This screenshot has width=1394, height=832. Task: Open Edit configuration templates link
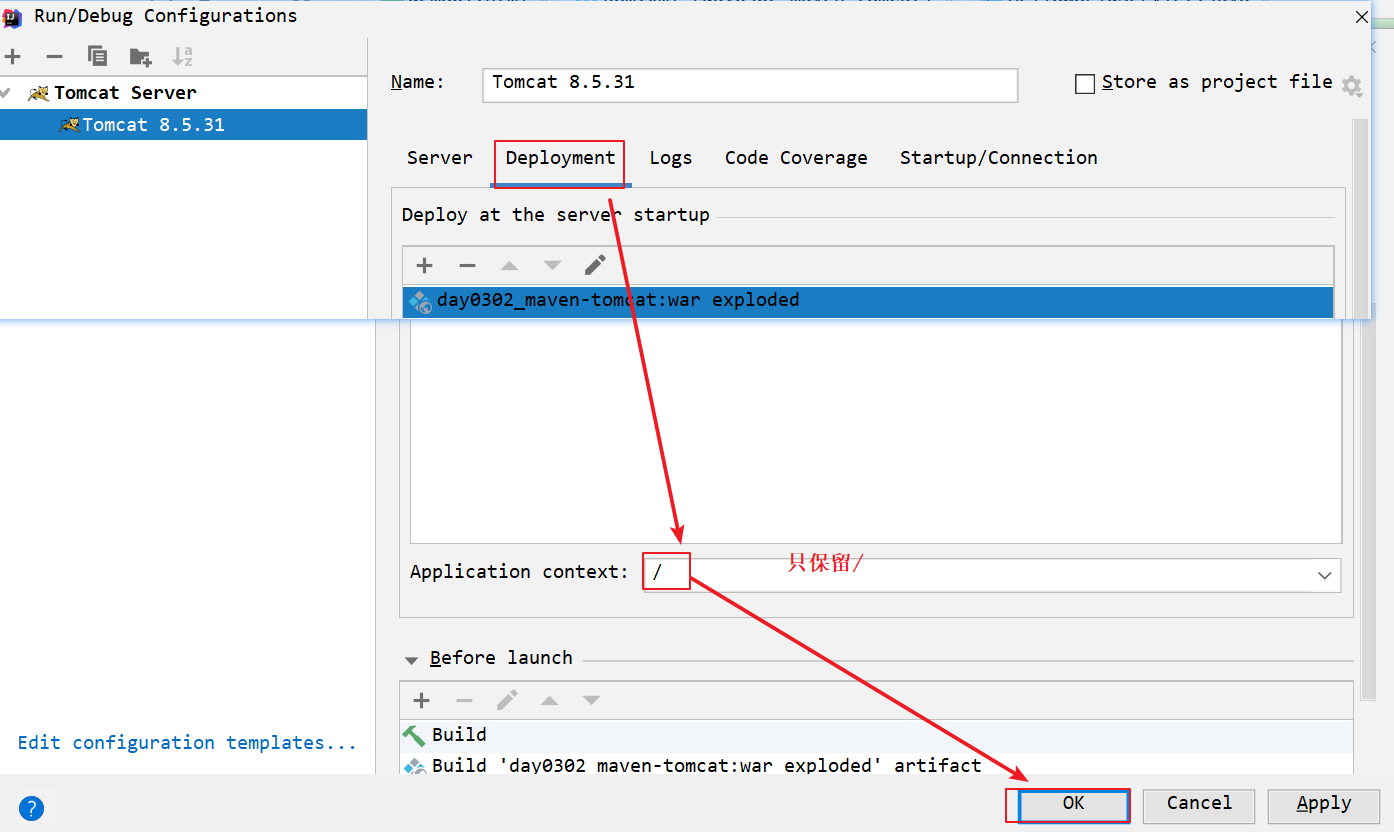(187, 743)
